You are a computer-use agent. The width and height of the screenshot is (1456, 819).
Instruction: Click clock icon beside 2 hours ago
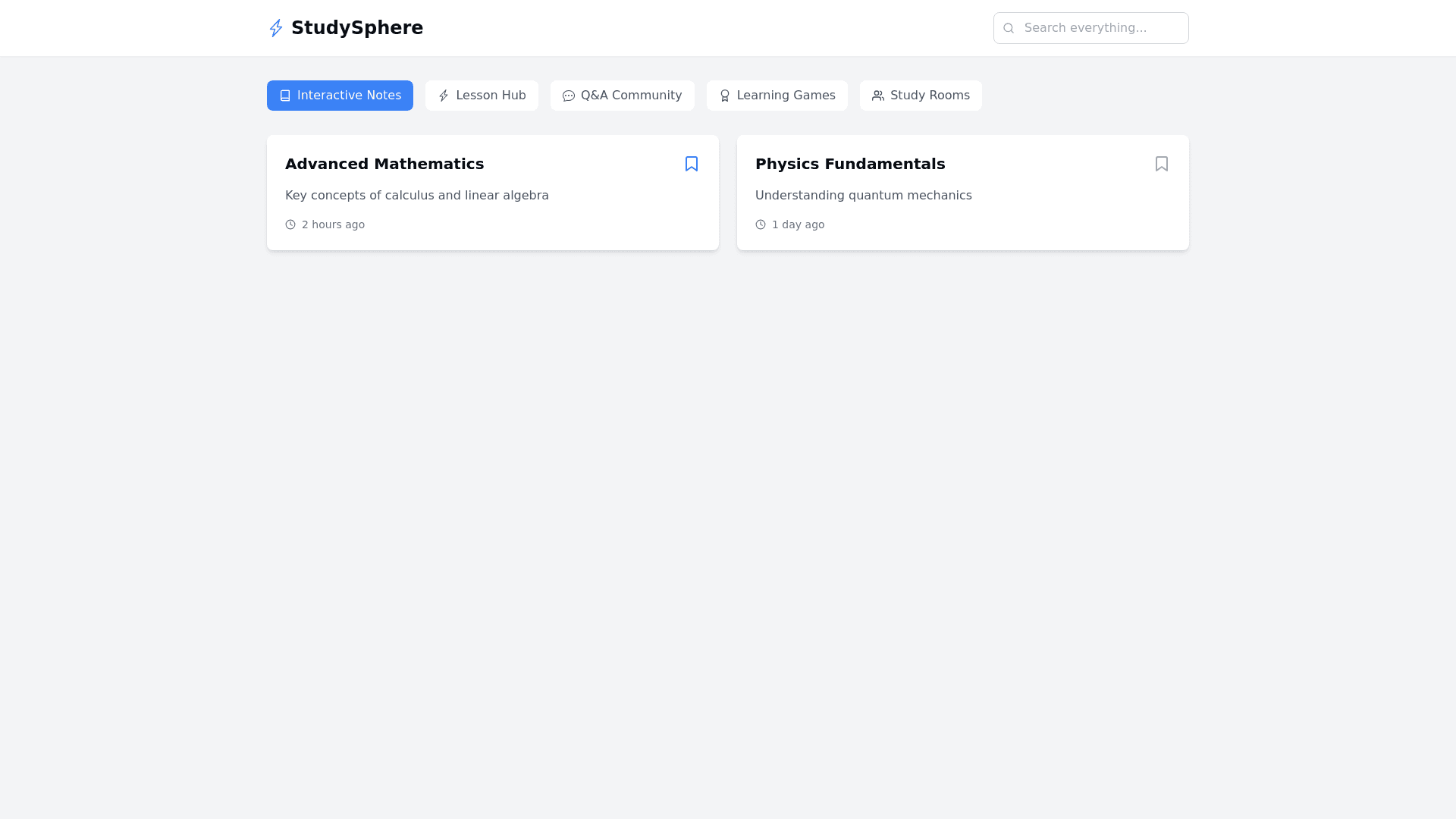(x=290, y=224)
